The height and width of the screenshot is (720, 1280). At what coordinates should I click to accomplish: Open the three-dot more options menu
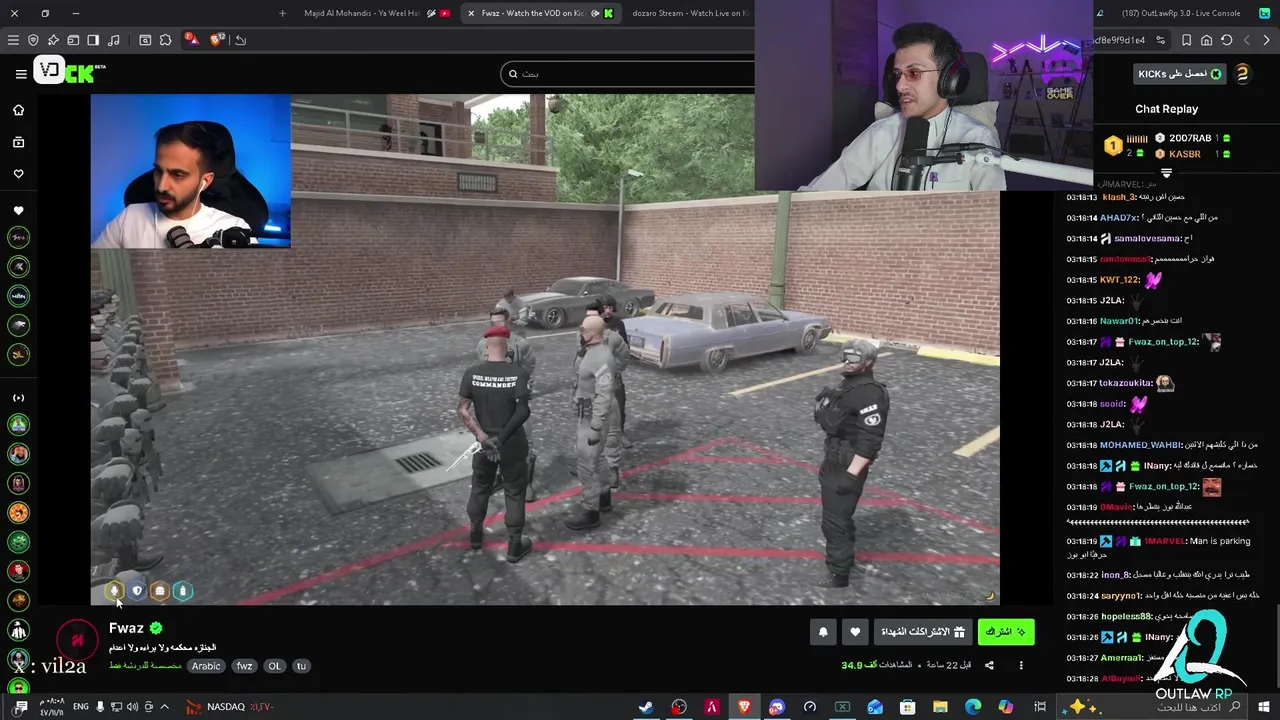click(1021, 665)
